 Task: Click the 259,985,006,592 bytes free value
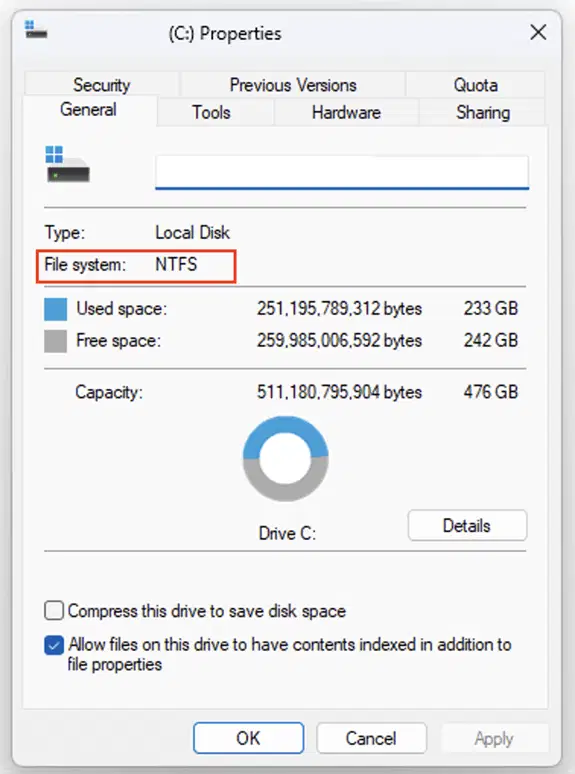click(x=339, y=341)
